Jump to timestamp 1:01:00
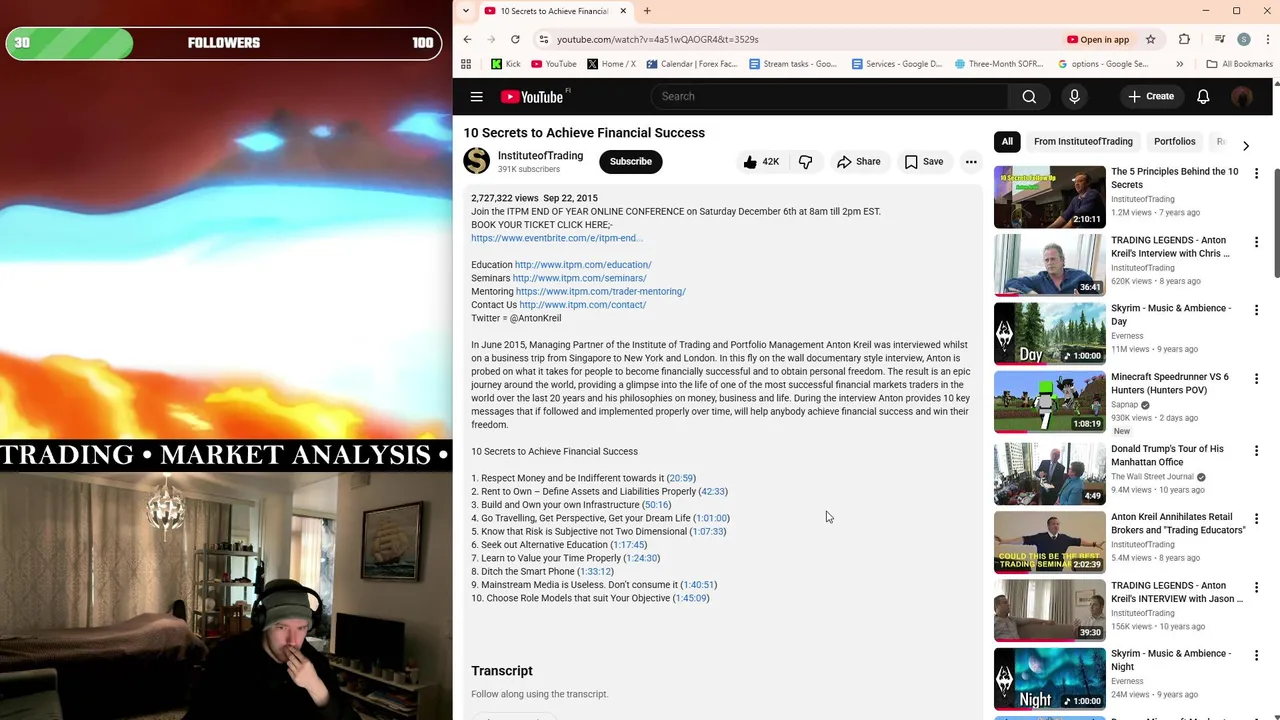Screen dimensions: 1280x720 tap(711, 518)
